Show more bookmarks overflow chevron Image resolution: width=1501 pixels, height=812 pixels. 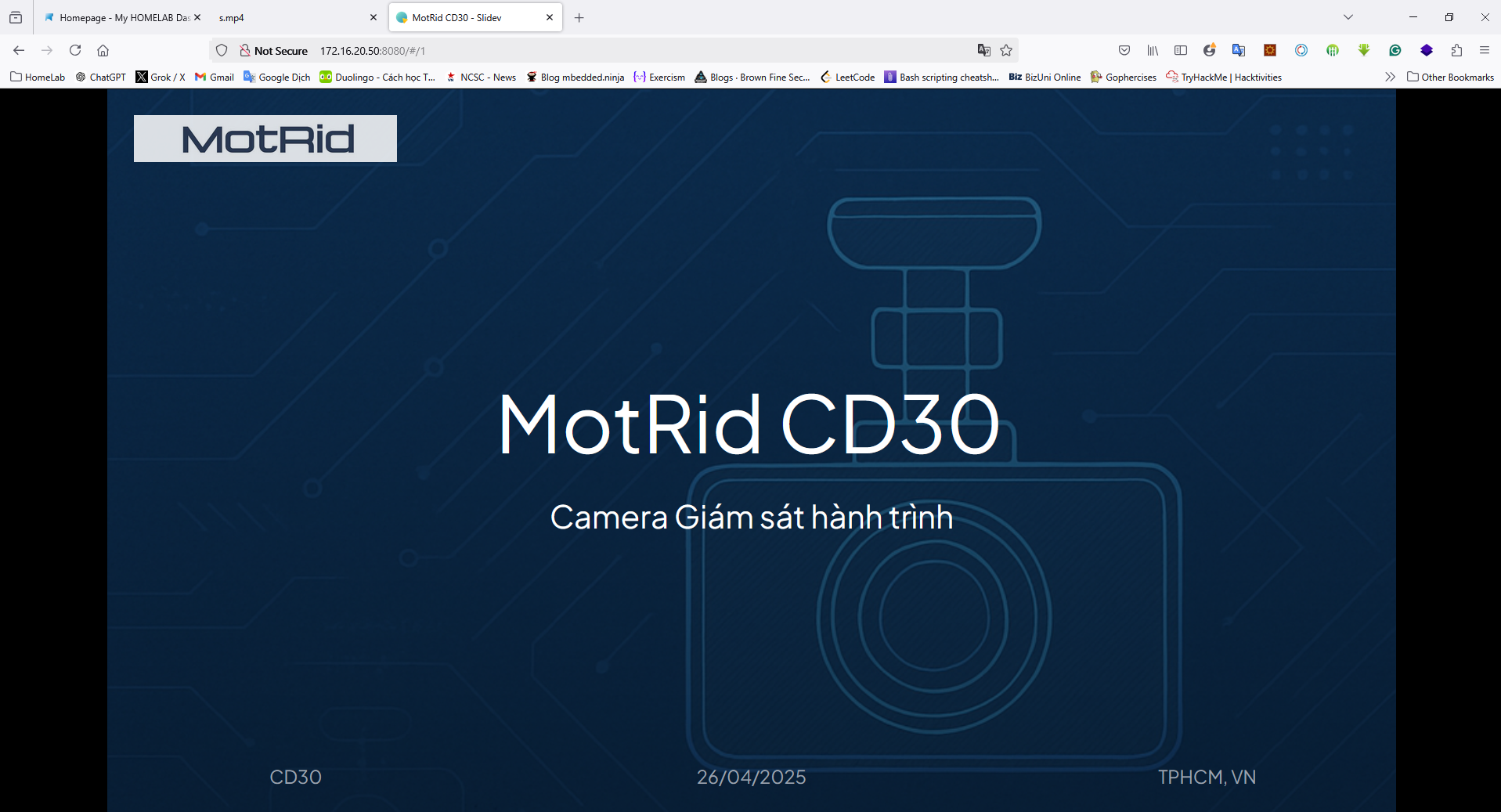pyautogui.click(x=1390, y=77)
